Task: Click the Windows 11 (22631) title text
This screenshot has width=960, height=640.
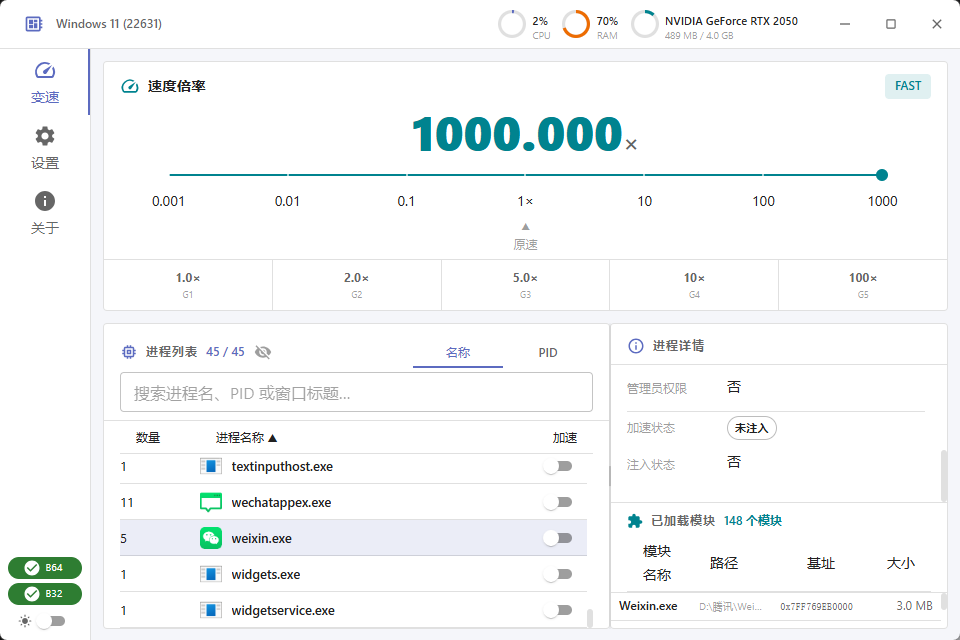Action: click(x=109, y=24)
